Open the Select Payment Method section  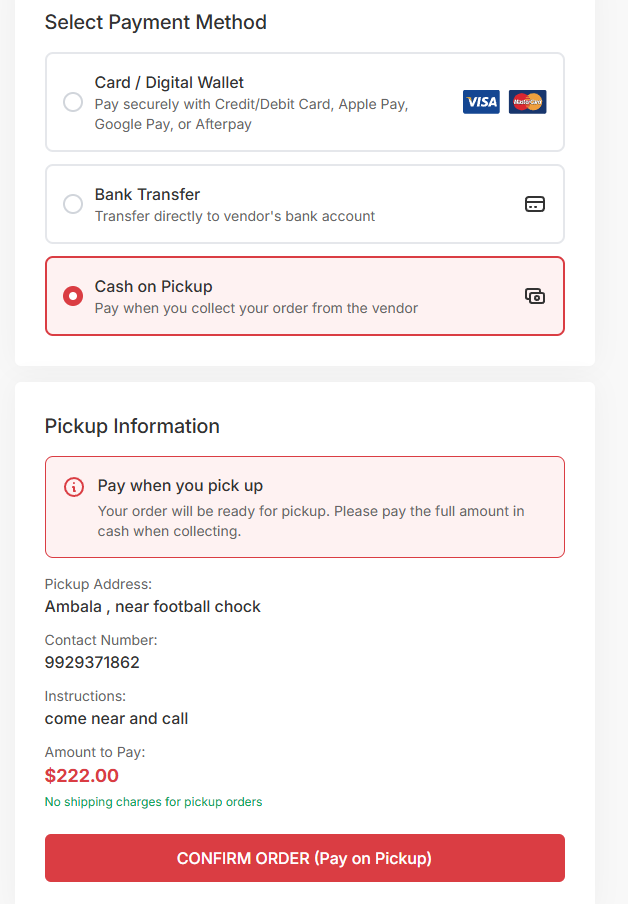pyautogui.click(x=155, y=22)
